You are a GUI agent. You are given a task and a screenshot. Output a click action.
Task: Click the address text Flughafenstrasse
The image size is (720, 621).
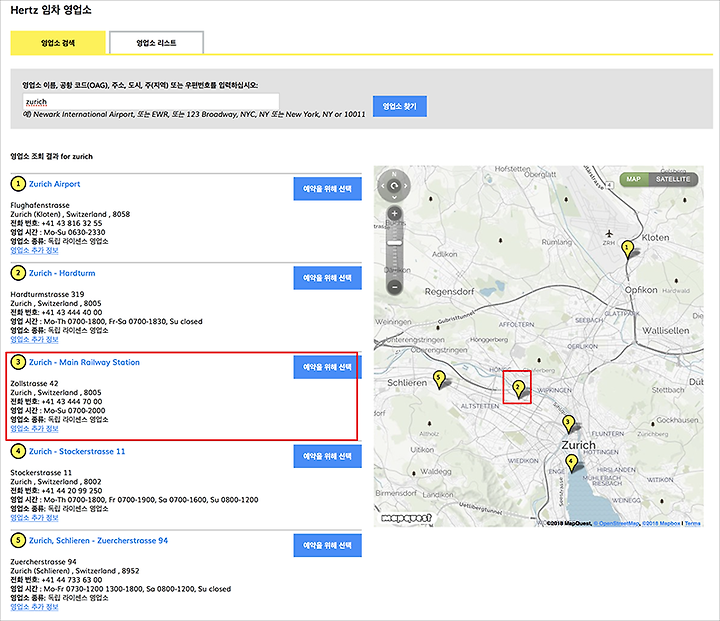coord(40,205)
